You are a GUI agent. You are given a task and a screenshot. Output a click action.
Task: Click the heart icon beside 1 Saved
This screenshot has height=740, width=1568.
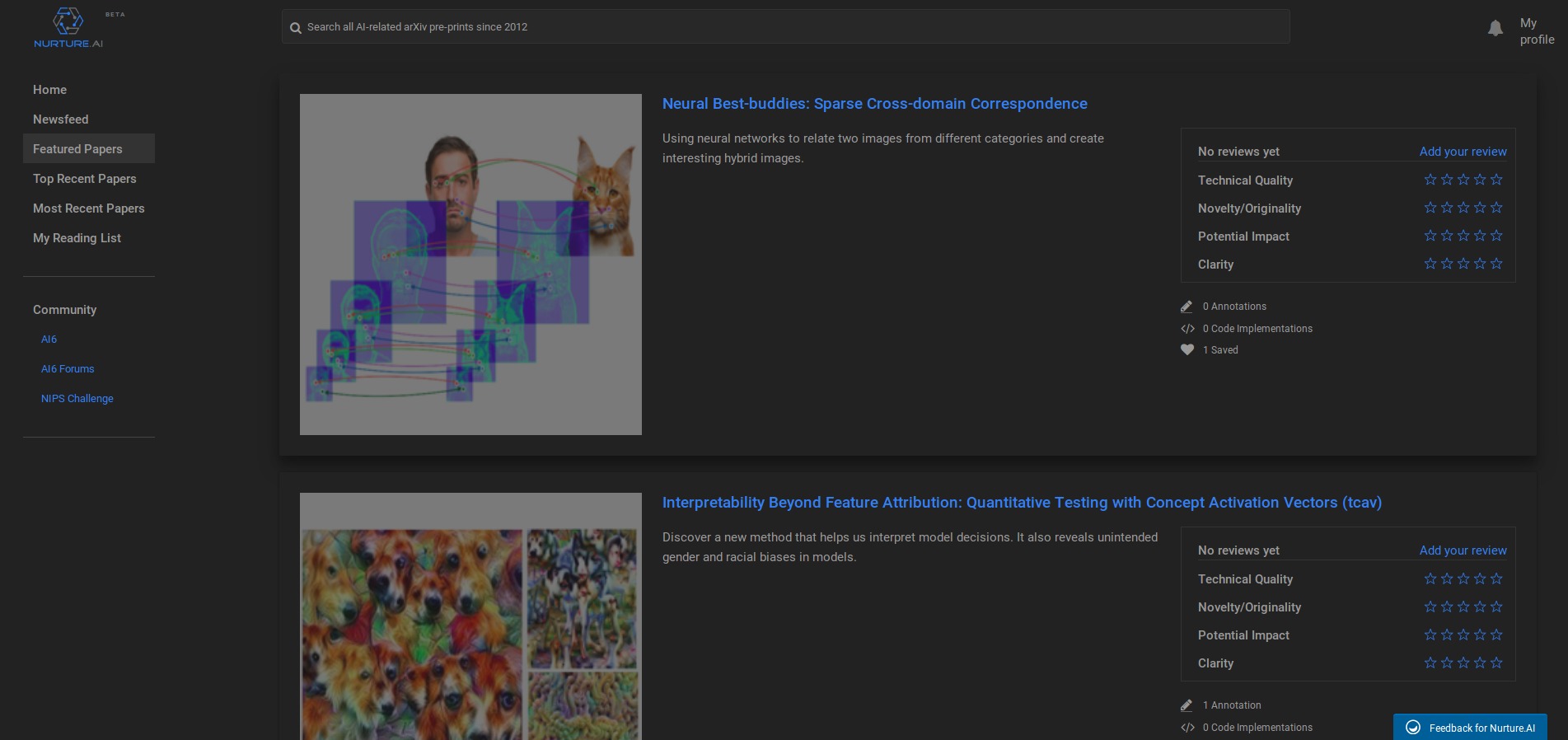[x=1187, y=350]
